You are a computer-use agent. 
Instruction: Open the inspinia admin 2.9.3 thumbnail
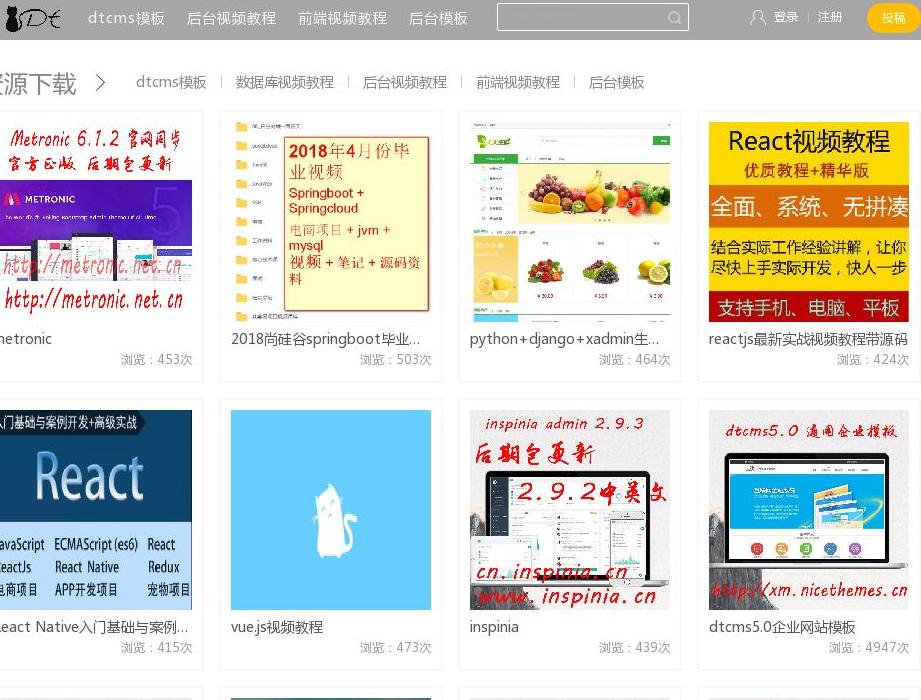(570, 510)
